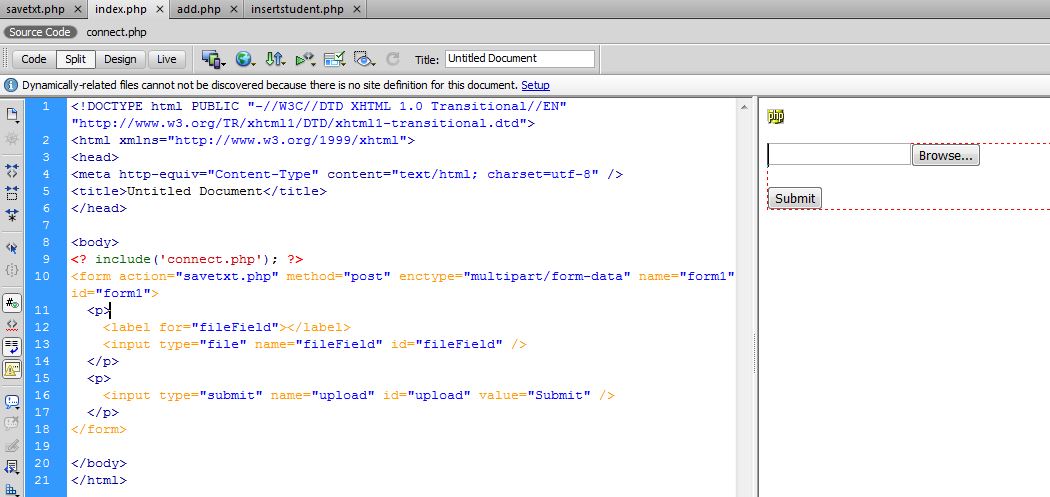Click the Collapse Full Tag icon

click(x=12, y=171)
